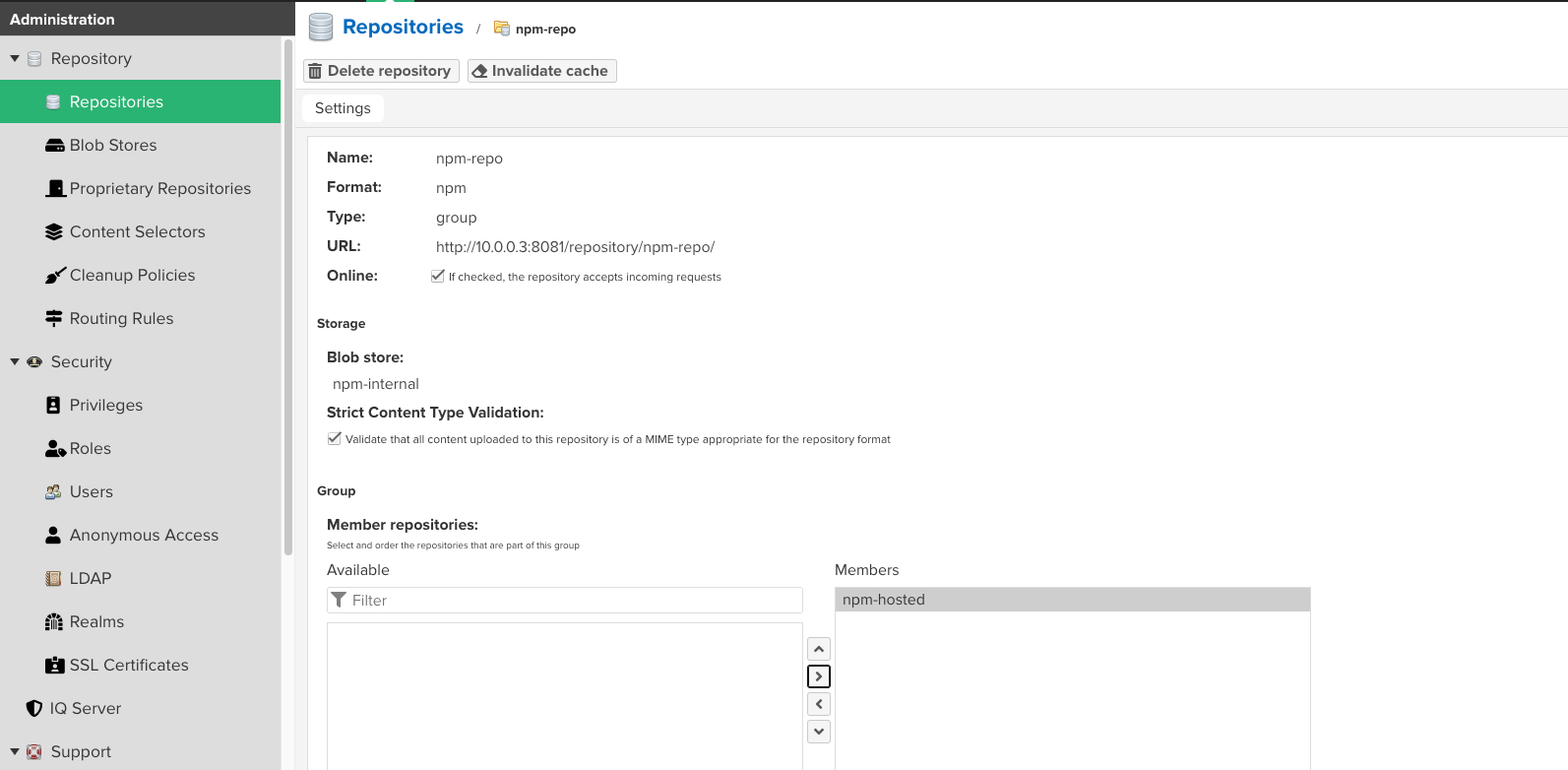Move selected member down with down arrow
1568x770 pixels.
[819, 732]
